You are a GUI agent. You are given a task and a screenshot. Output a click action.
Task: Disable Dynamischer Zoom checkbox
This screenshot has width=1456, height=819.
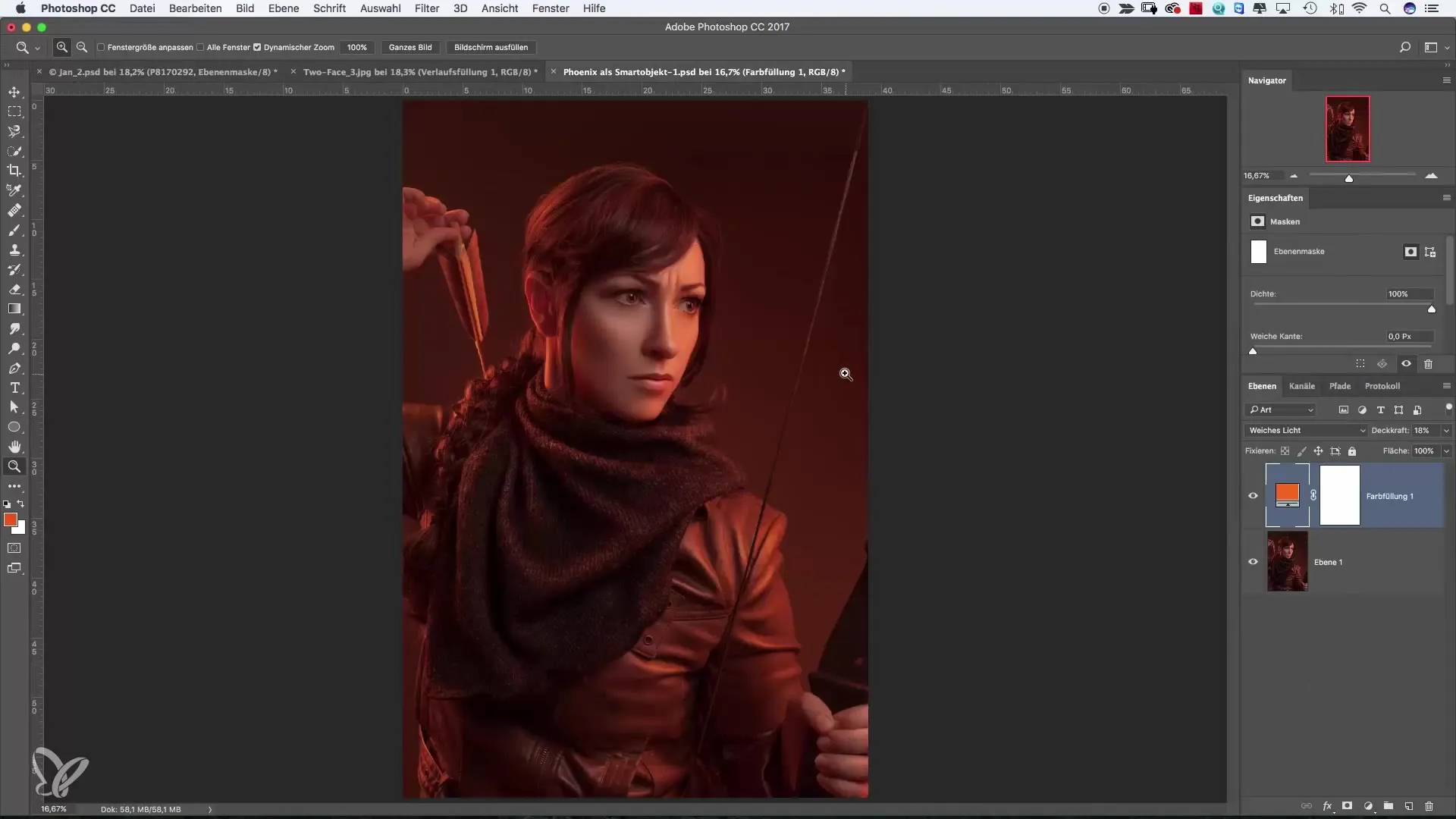(257, 47)
